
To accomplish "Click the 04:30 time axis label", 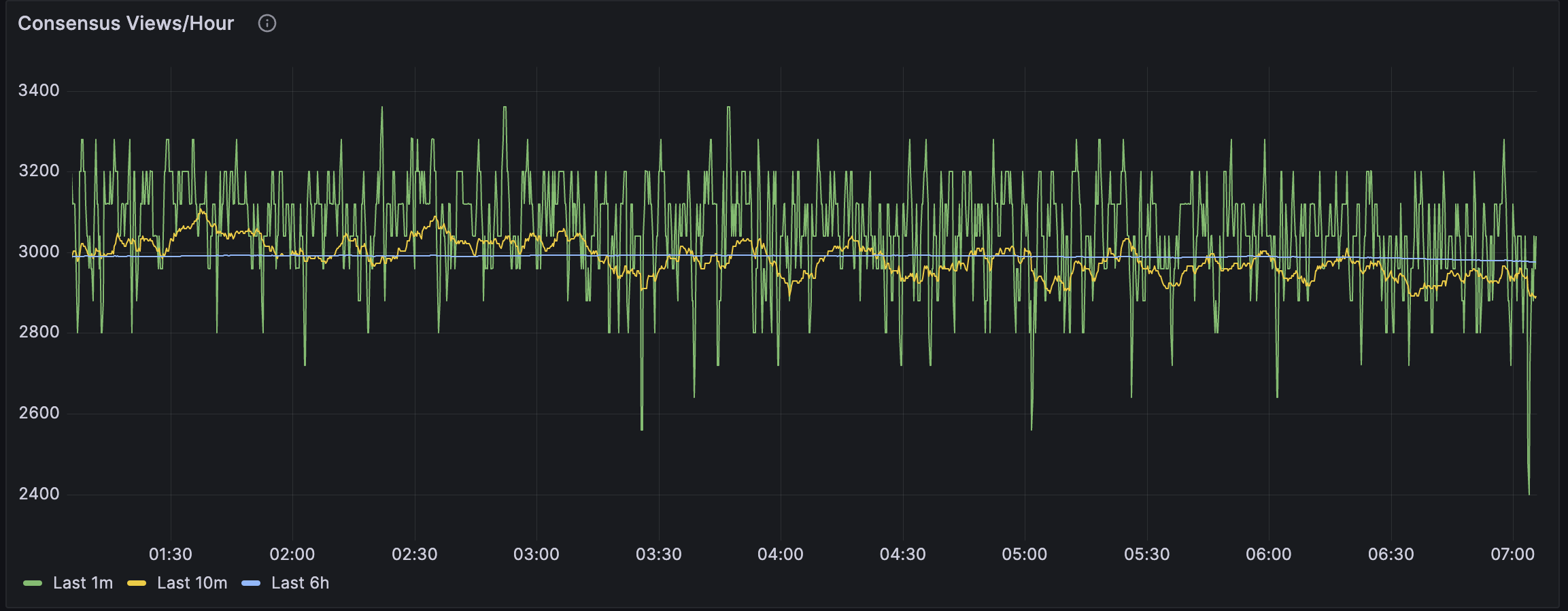I will (x=902, y=555).
